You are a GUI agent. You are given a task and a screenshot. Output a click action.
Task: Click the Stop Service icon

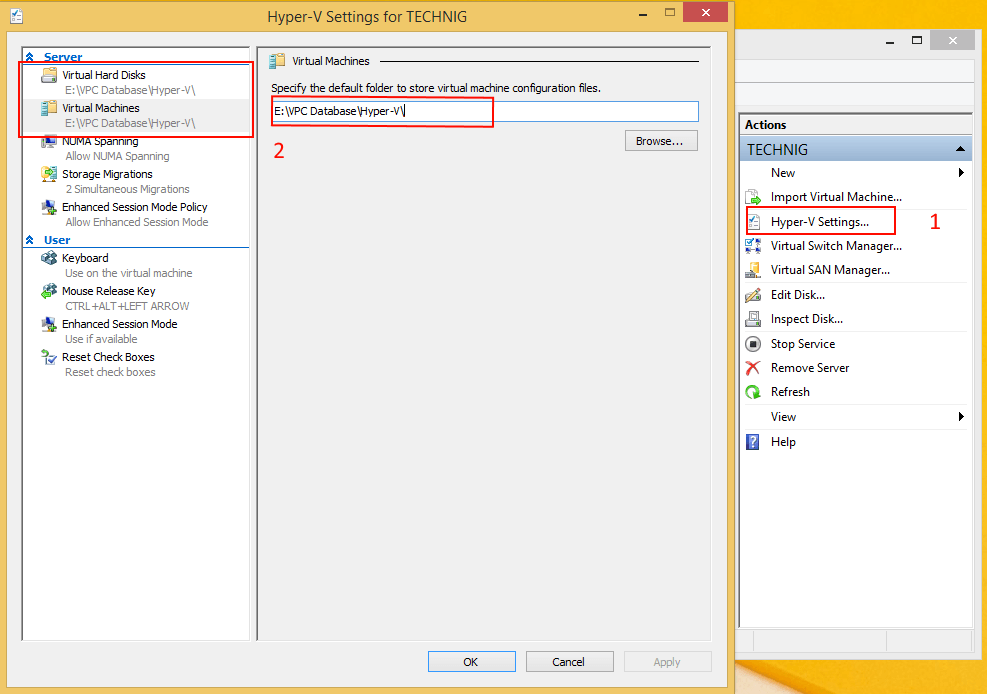pyautogui.click(x=752, y=343)
